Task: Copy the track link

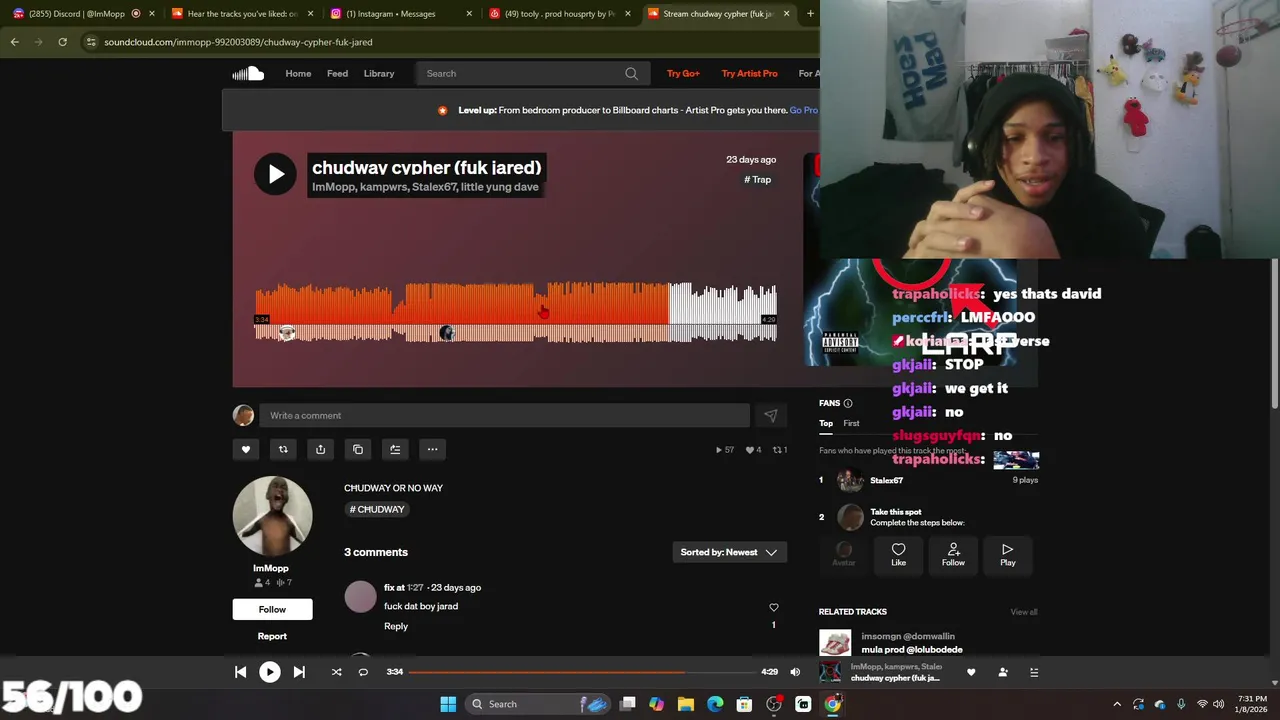Action: [x=358, y=449]
